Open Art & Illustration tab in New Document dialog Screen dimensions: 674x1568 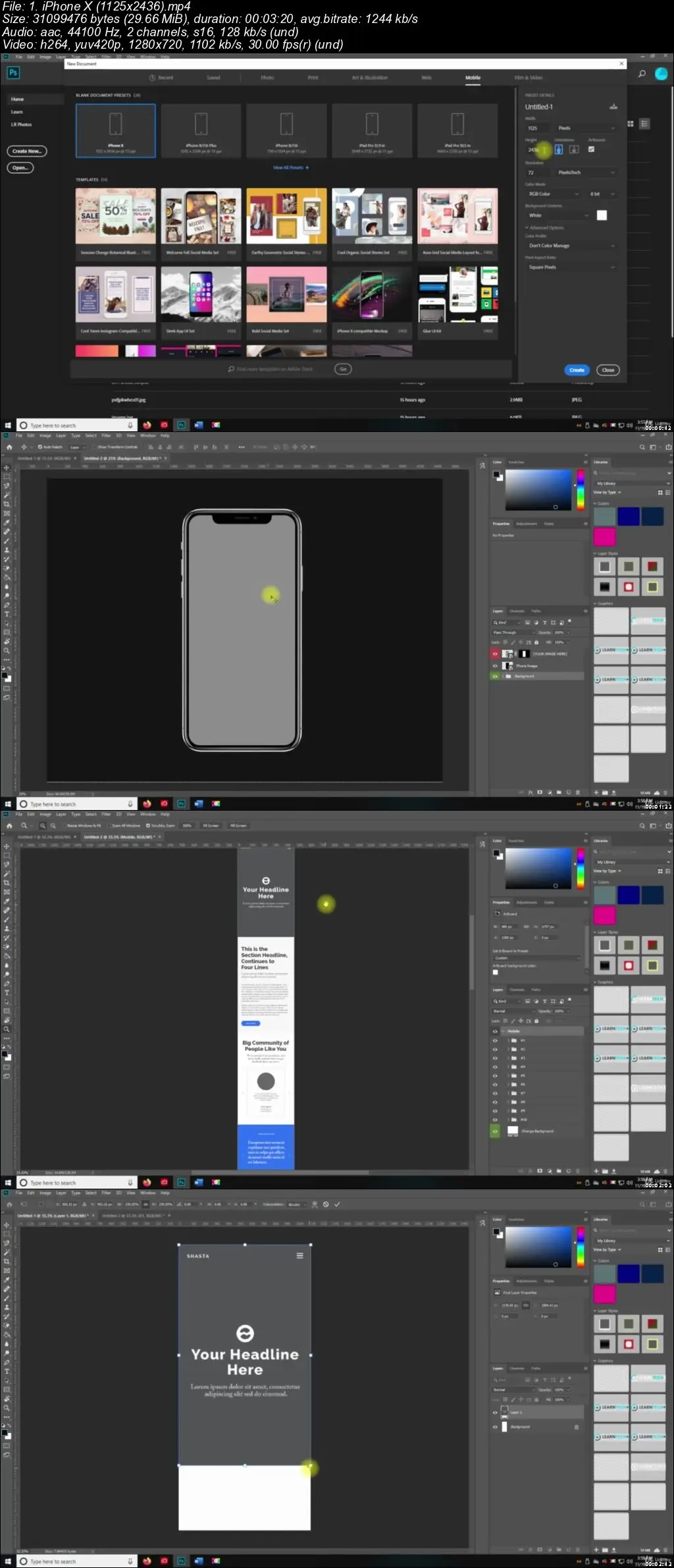(370, 78)
